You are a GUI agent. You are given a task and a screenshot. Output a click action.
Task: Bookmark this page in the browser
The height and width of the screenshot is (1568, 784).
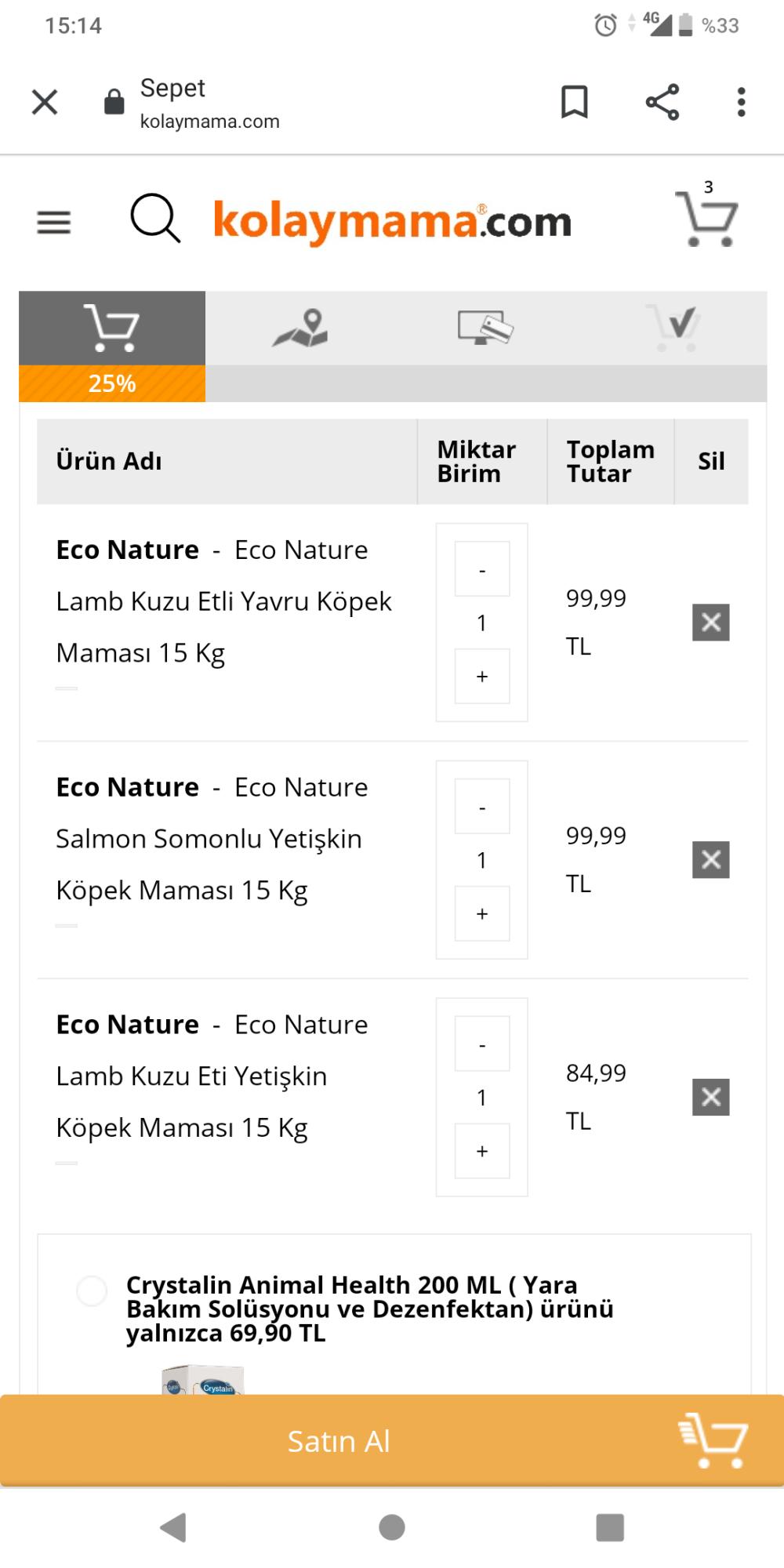pyautogui.click(x=575, y=102)
